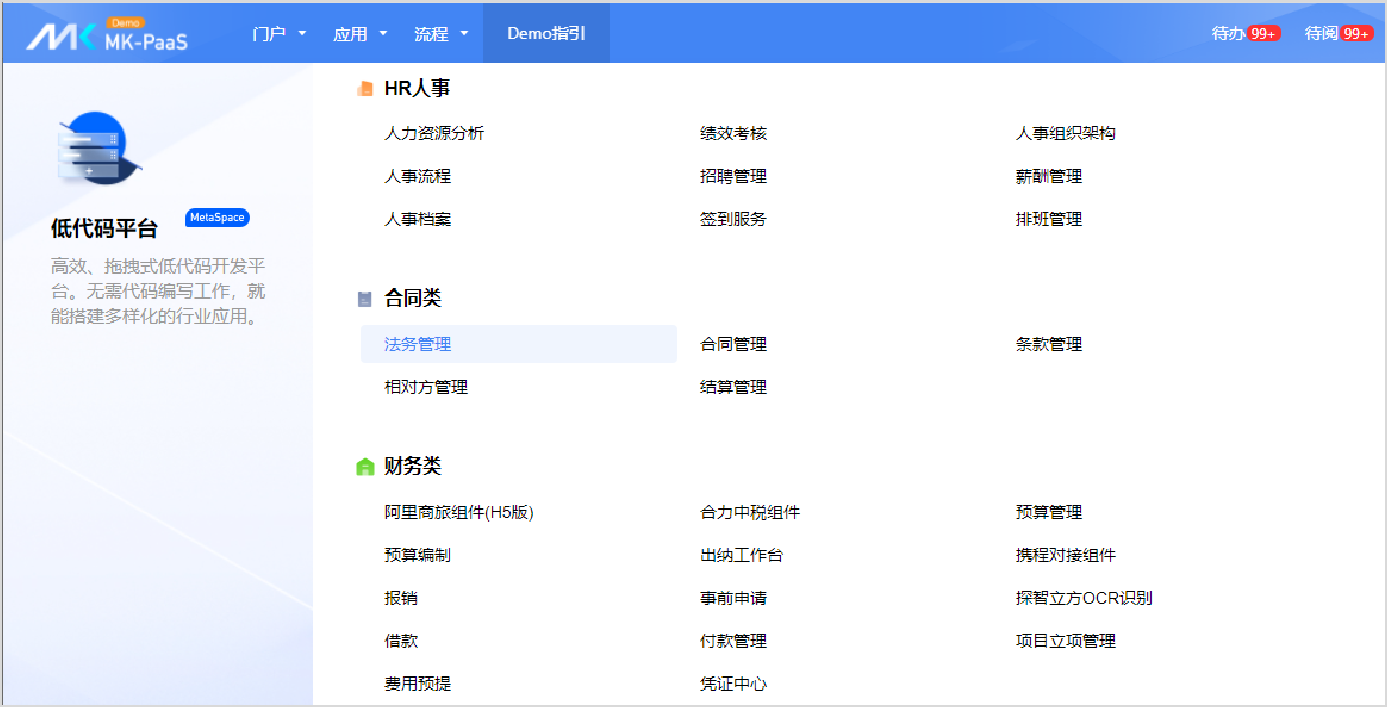Open 人力资源分析 application
This screenshot has height=707, width=1387.
pyautogui.click(x=434, y=133)
